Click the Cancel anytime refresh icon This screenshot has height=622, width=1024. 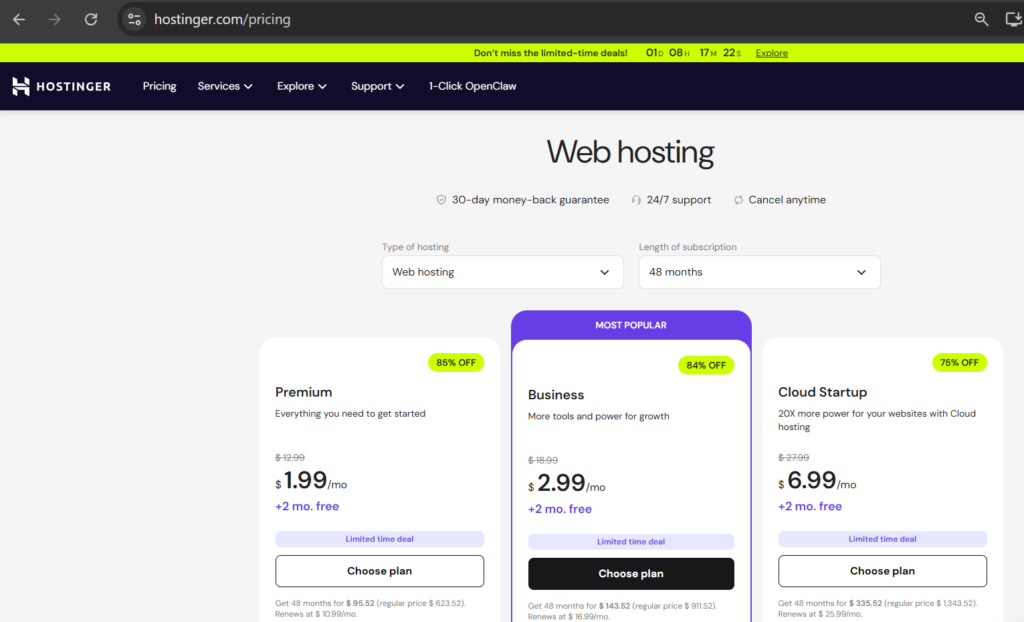coord(738,200)
